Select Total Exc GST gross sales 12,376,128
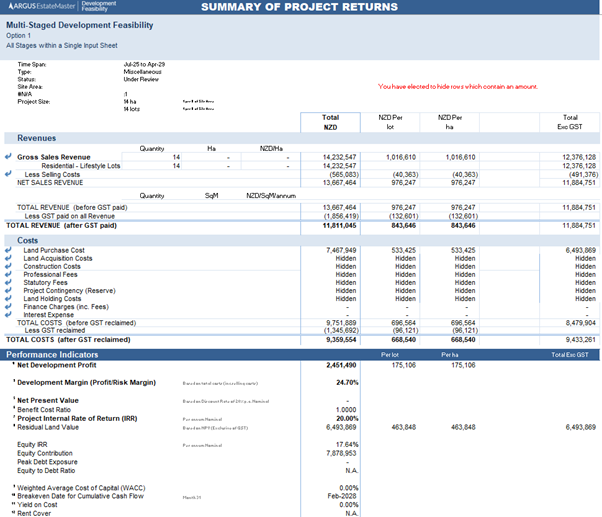 pyautogui.click(x=579, y=157)
